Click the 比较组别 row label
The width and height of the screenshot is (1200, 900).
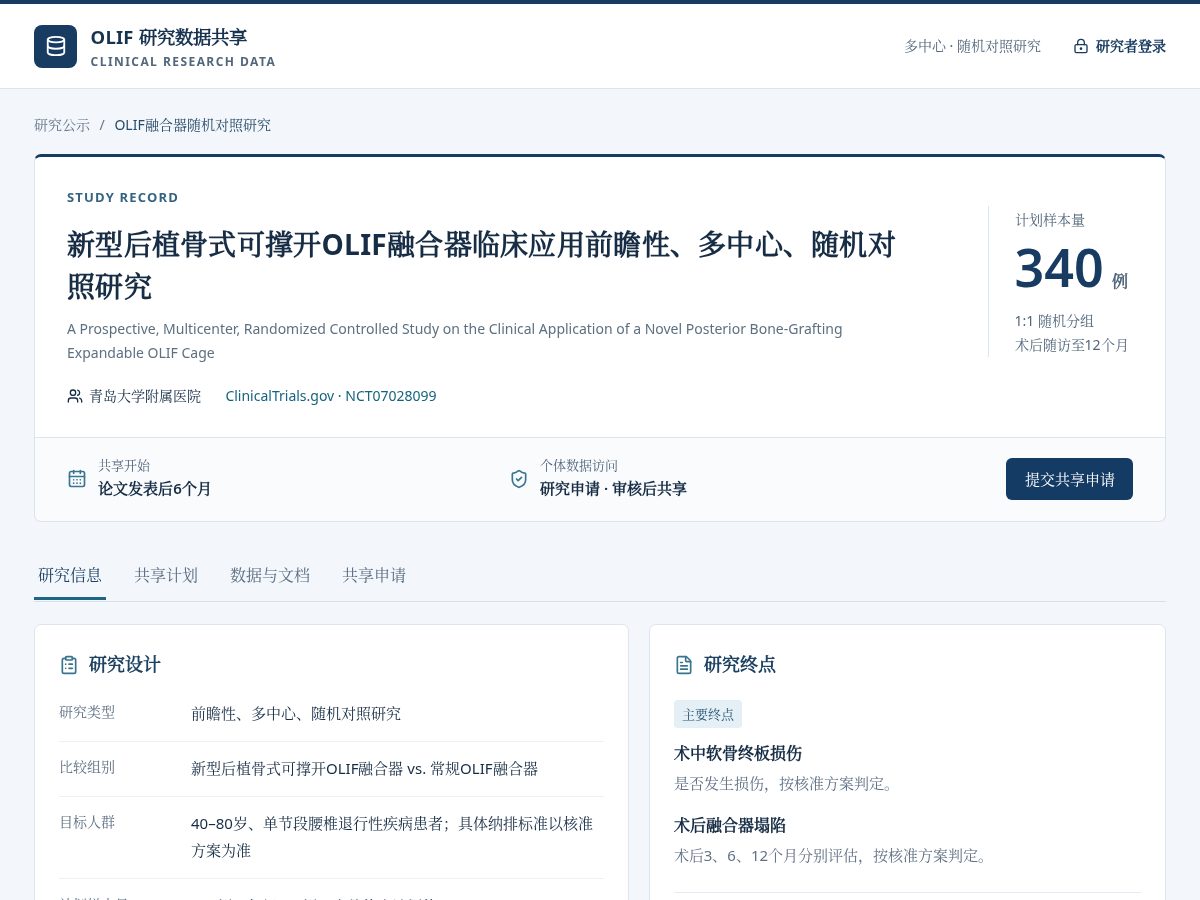(87, 767)
